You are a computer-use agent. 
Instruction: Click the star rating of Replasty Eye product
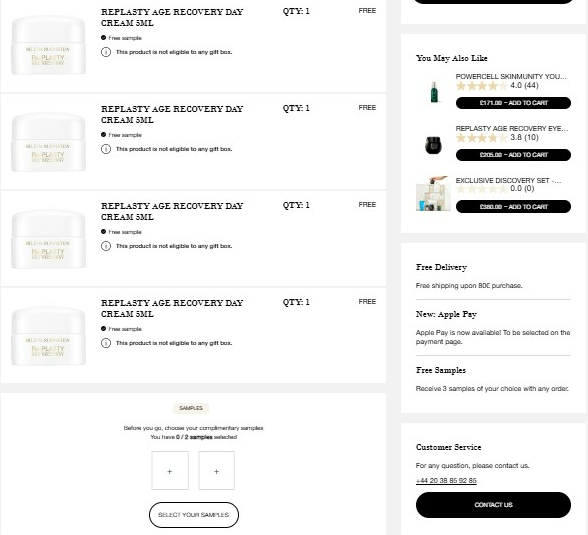click(x=482, y=138)
